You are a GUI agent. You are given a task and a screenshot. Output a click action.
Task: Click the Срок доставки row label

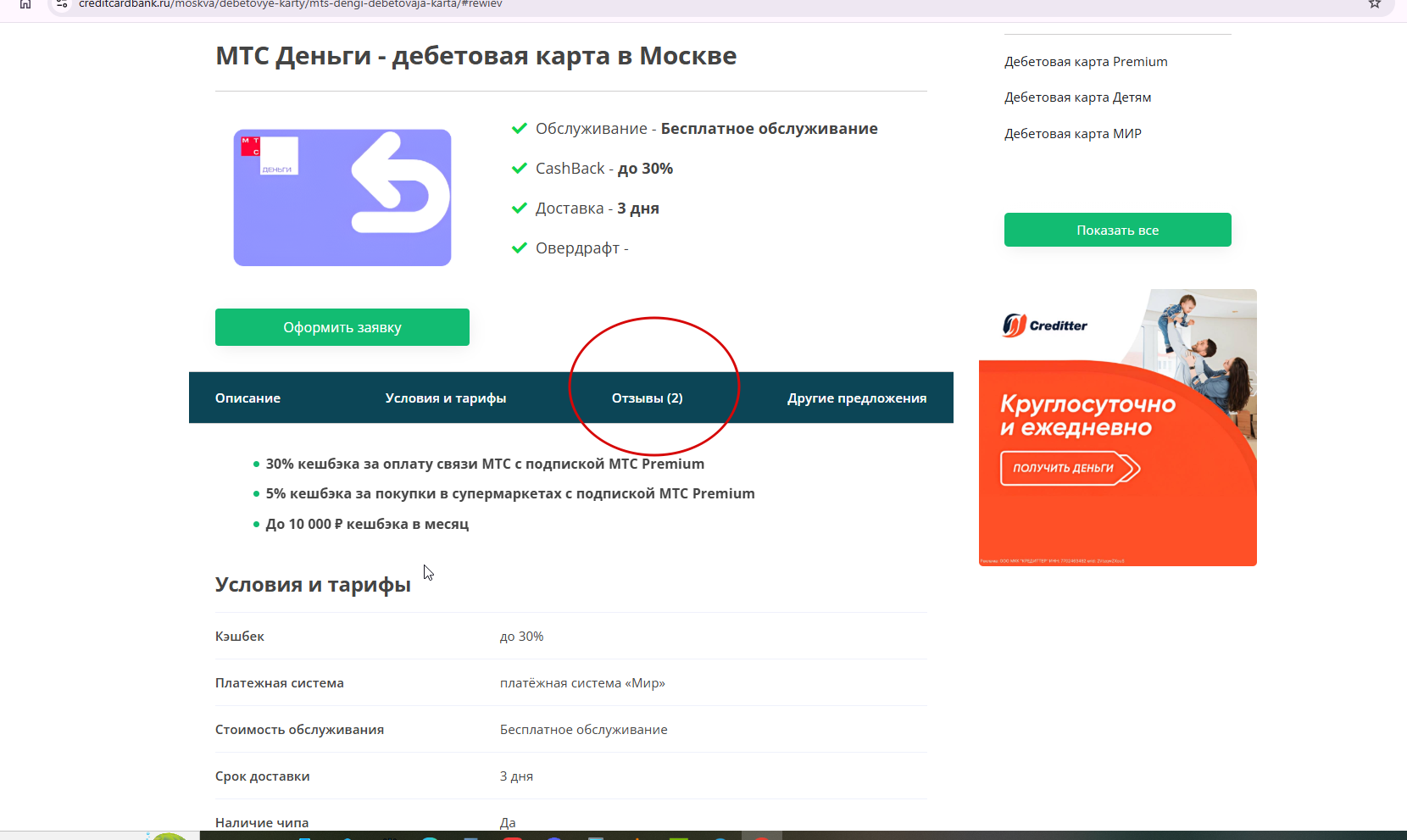click(263, 776)
